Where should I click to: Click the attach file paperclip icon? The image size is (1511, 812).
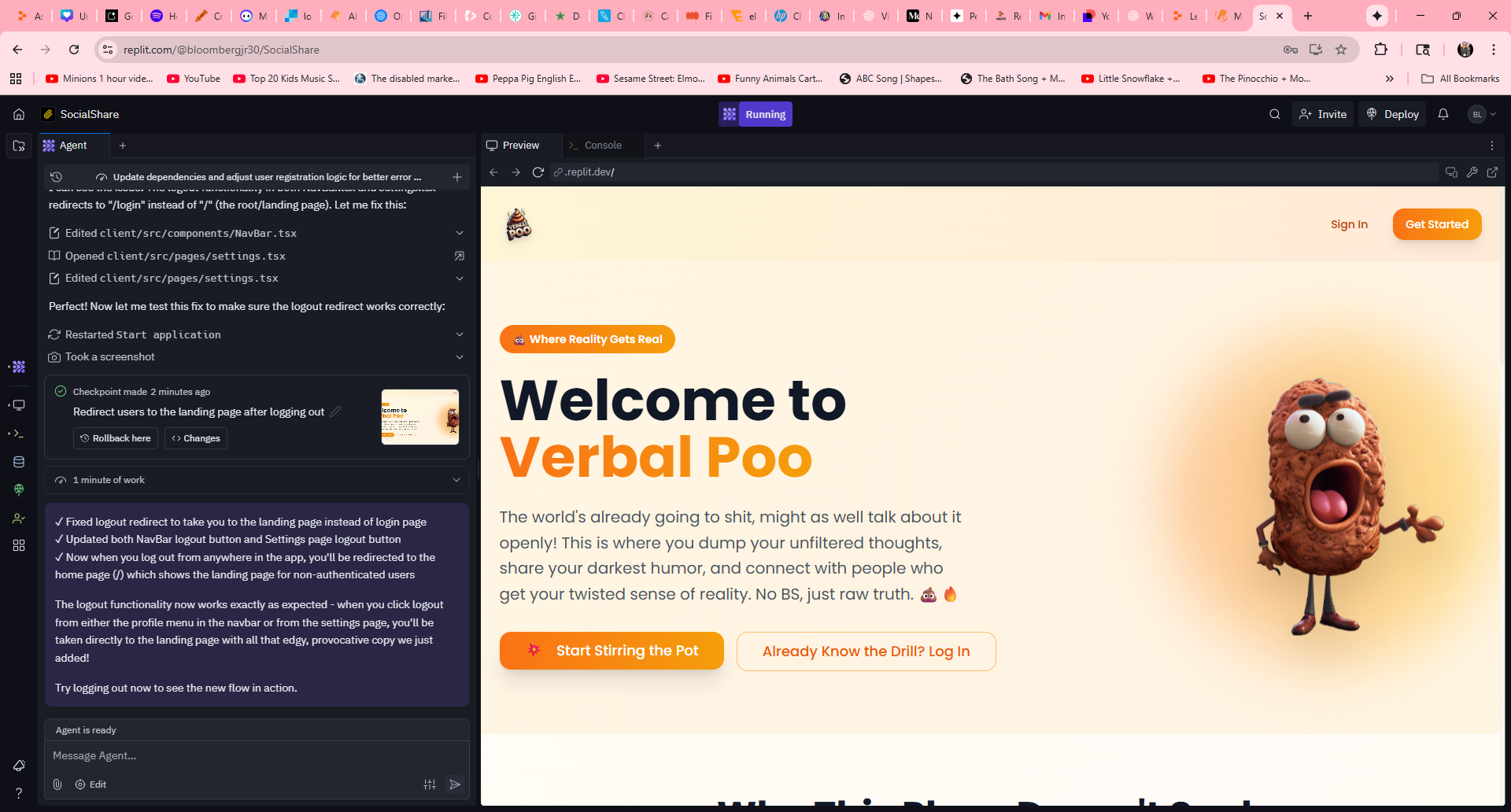57,784
